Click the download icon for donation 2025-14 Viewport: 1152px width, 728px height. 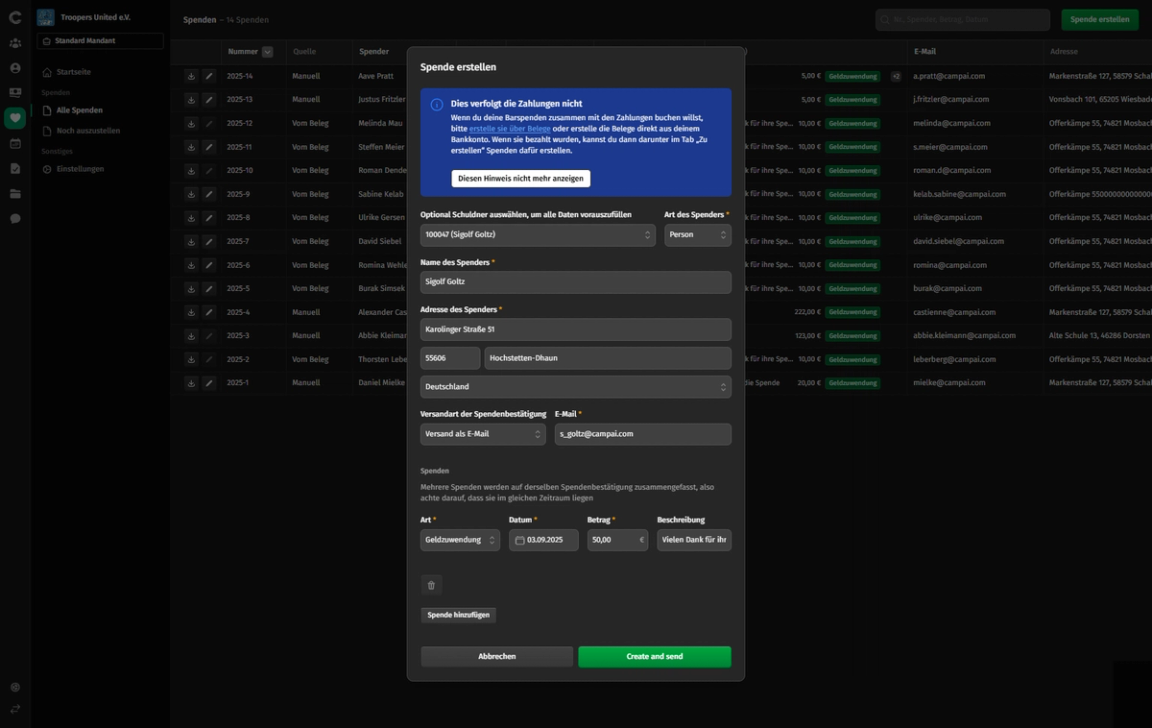tap(191, 76)
